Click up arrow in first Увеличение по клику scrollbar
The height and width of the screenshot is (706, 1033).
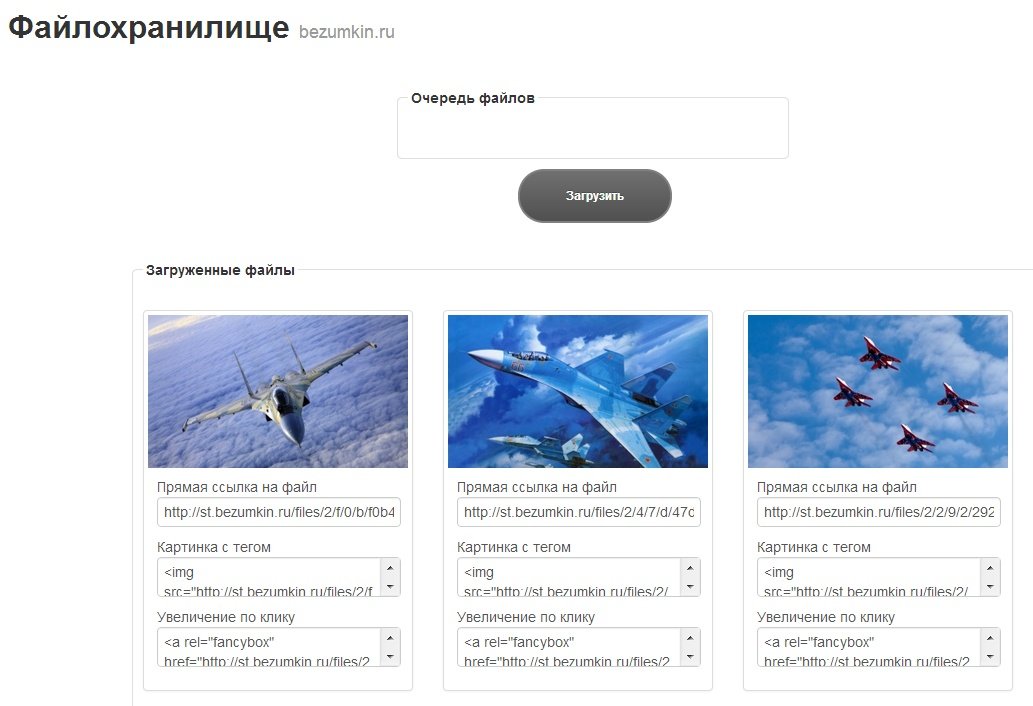click(x=390, y=638)
